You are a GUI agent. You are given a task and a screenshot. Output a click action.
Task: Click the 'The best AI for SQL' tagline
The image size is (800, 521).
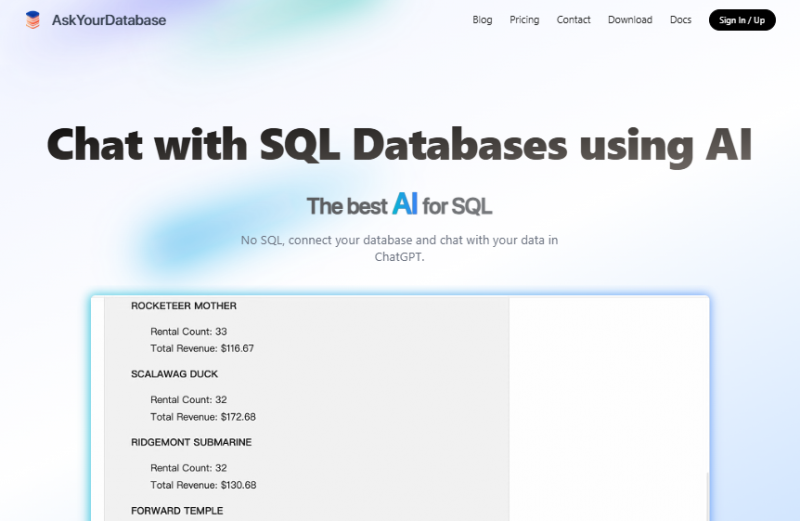click(399, 206)
